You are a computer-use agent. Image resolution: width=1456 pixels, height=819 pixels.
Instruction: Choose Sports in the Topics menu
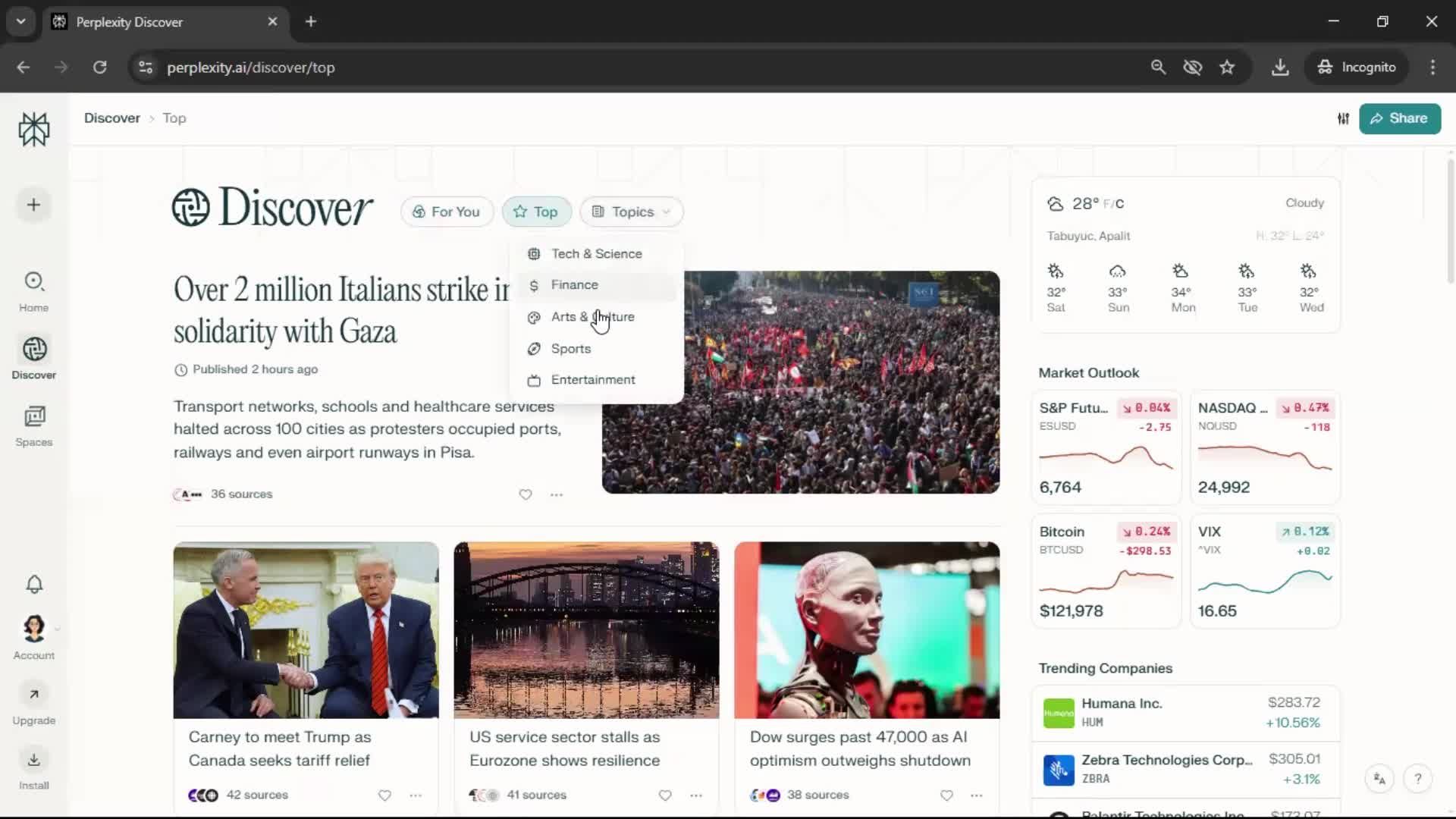570,349
